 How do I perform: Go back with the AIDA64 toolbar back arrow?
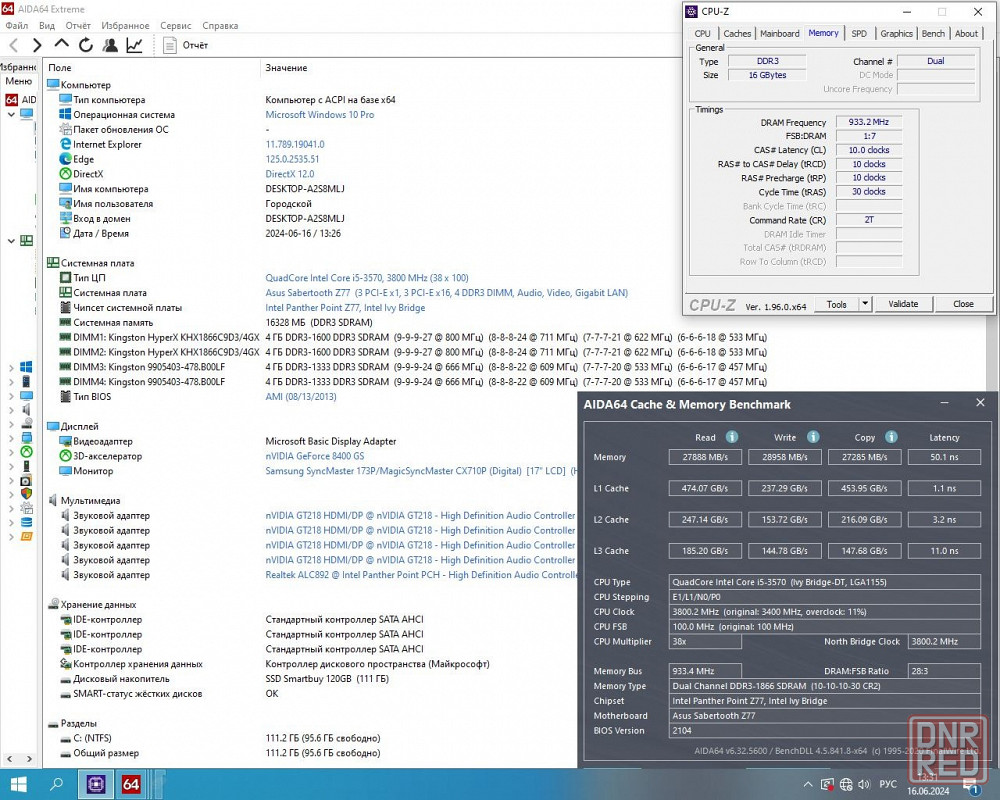14,45
